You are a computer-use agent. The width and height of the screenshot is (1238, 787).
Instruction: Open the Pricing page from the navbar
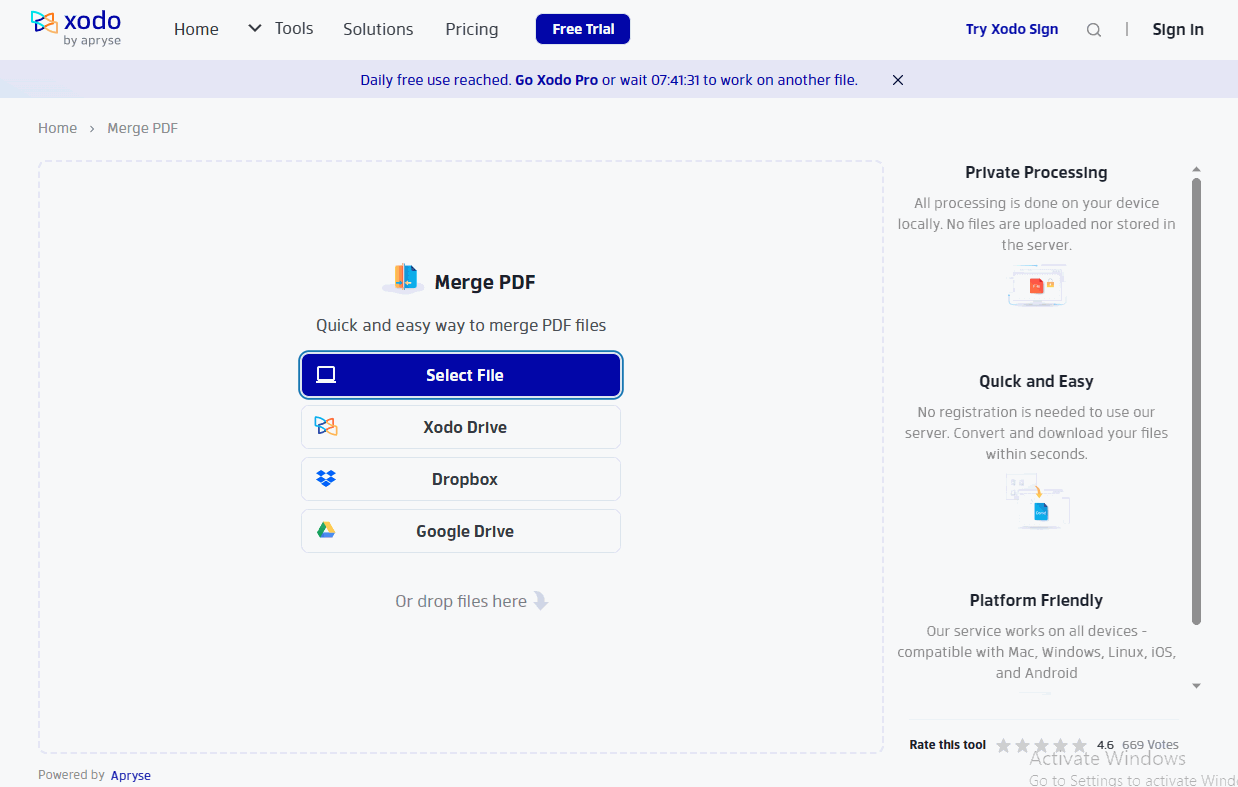pos(471,29)
